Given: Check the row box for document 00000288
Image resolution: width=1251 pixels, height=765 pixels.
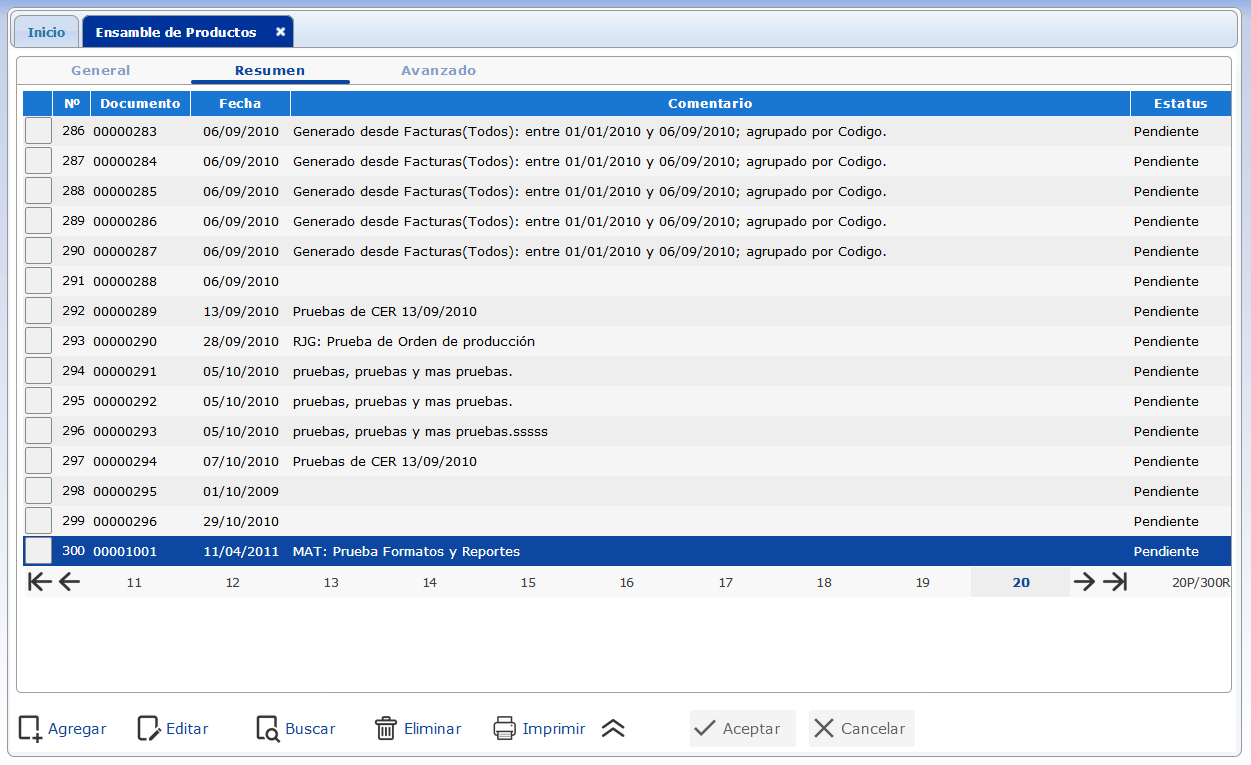Looking at the screenshot, I should 38,281.
